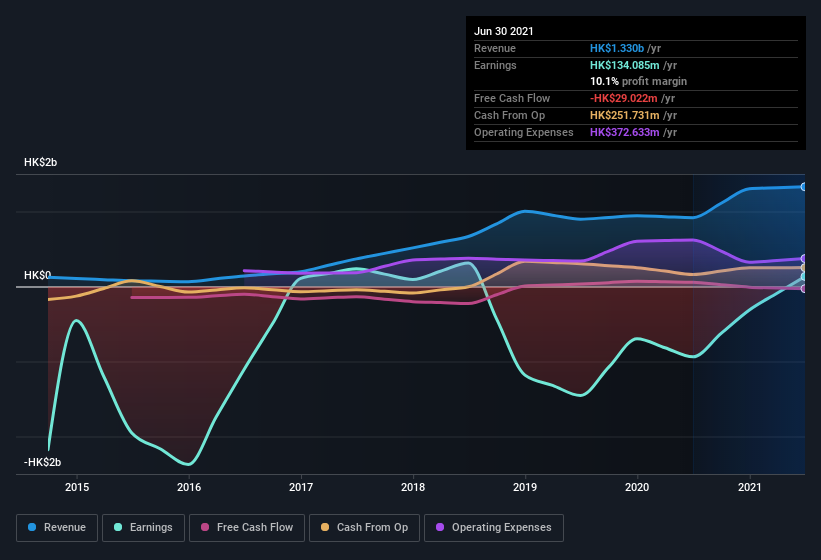The height and width of the screenshot is (560, 821).
Task: Click the Jun 30 2021 tooltip date
Action: tap(504, 31)
